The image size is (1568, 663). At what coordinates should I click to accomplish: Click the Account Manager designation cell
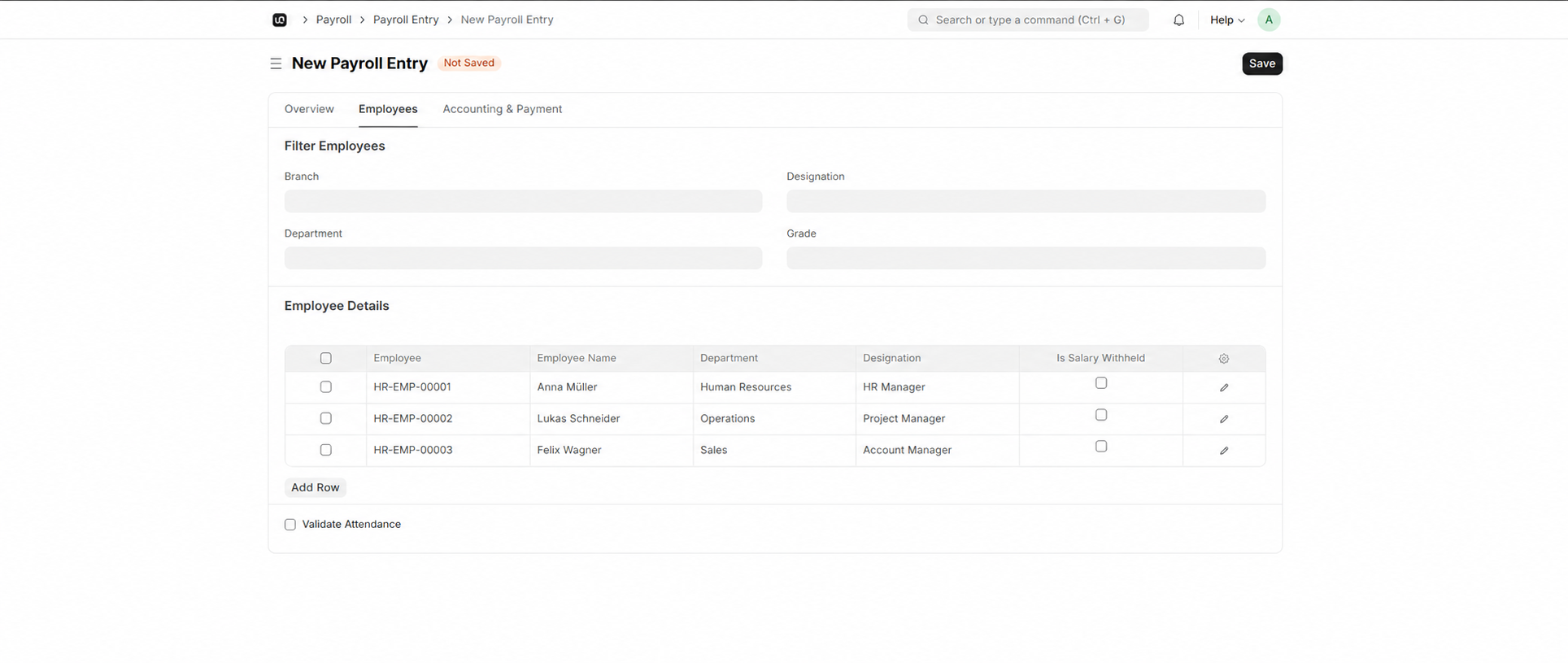click(x=938, y=450)
